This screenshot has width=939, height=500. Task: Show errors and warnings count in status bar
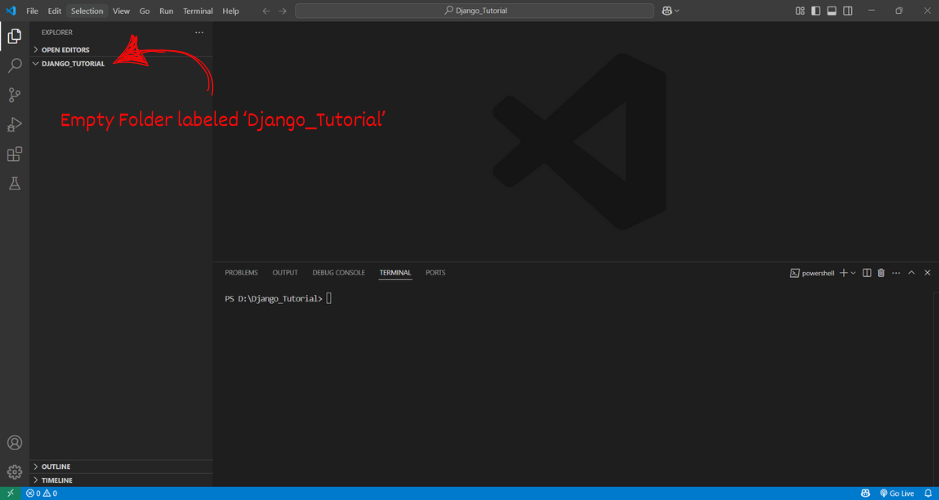41,493
